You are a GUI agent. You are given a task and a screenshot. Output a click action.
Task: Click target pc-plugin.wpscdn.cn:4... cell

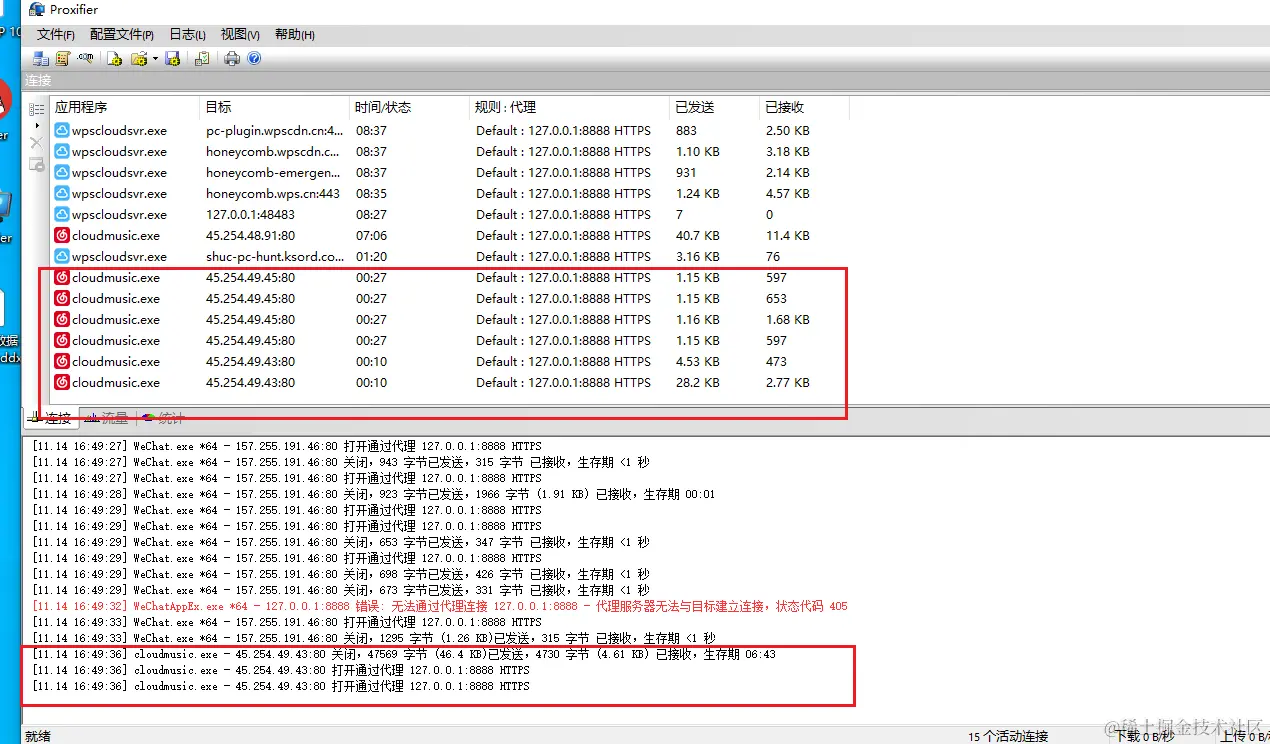[x=274, y=131]
